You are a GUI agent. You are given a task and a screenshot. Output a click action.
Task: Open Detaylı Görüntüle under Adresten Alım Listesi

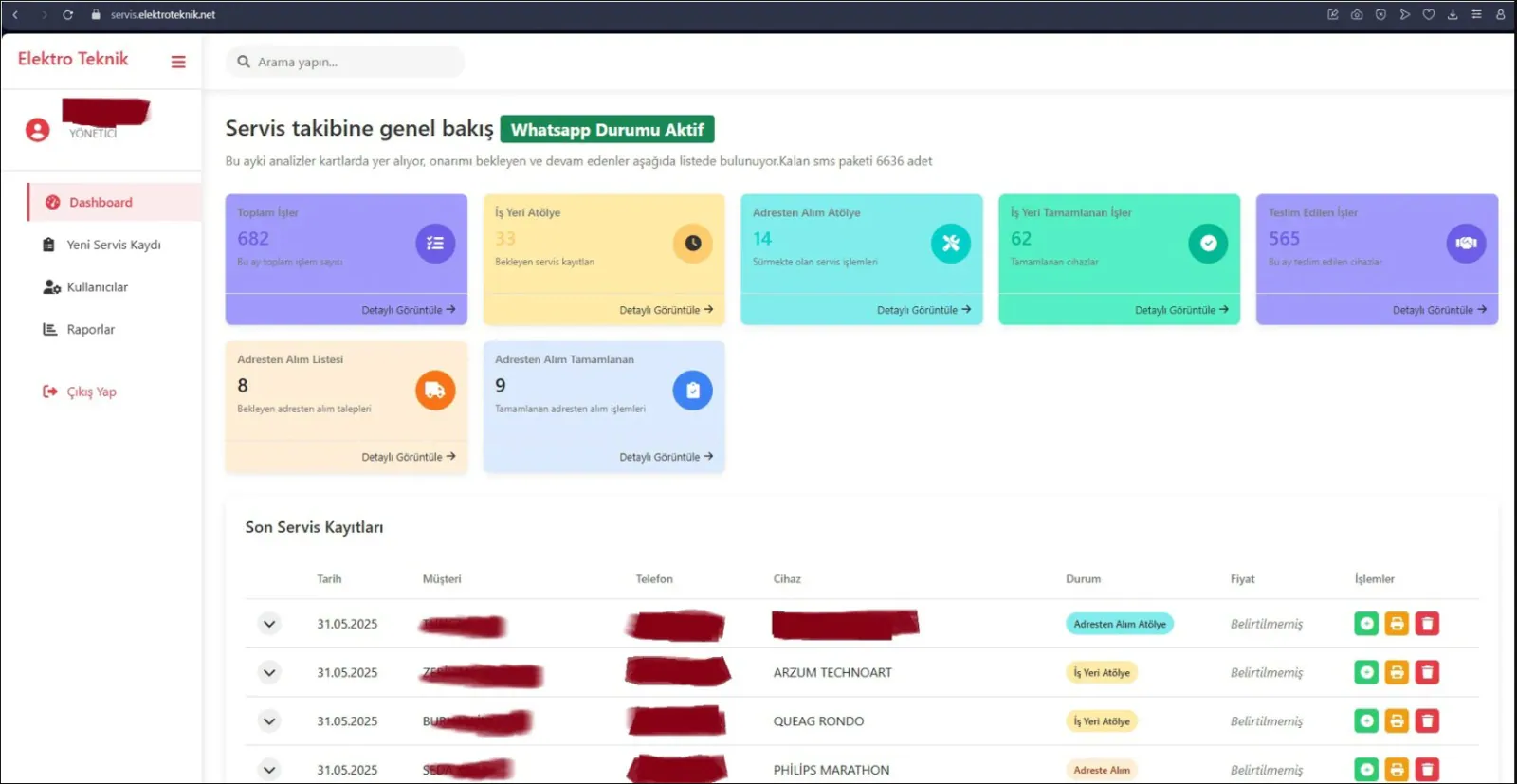point(409,457)
